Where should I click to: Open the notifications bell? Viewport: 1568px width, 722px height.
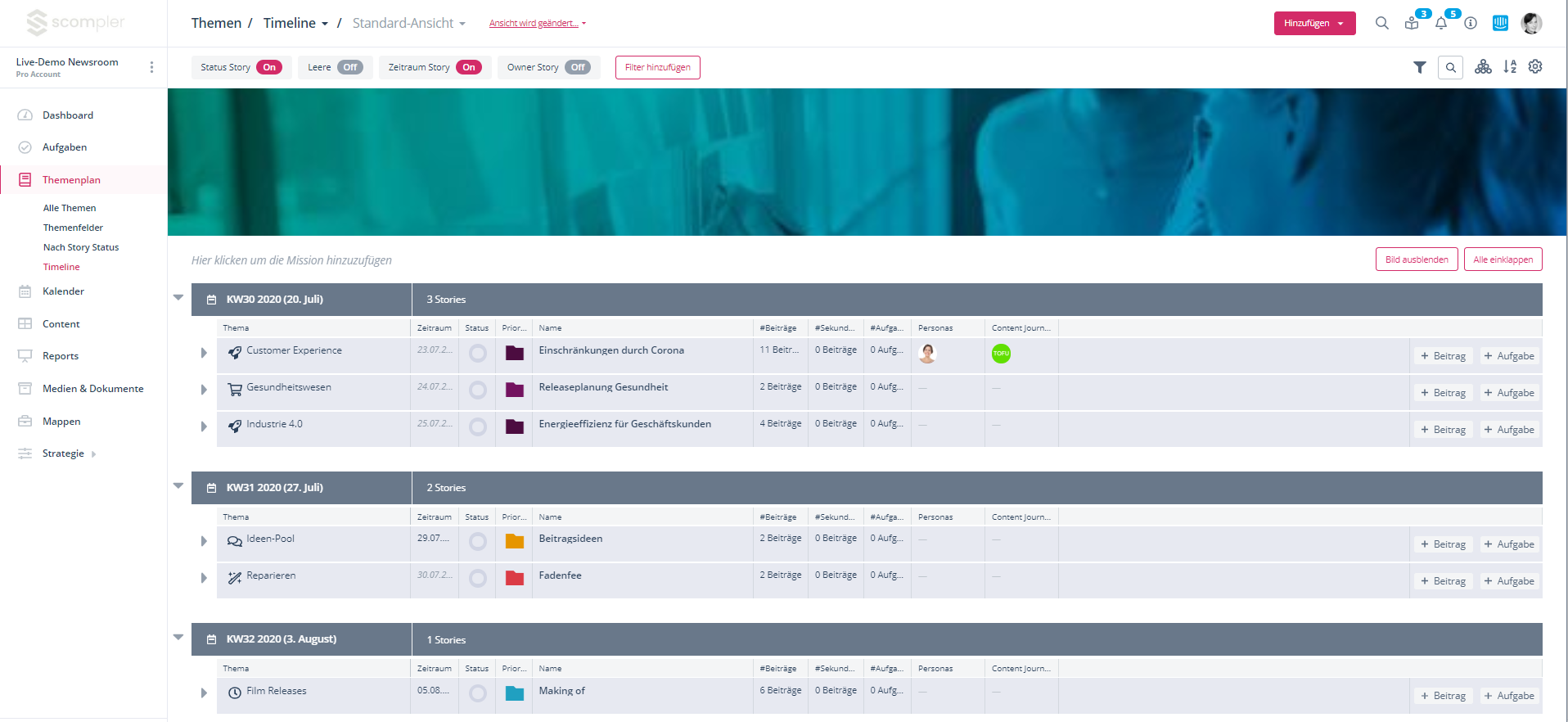tap(1441, 23)
